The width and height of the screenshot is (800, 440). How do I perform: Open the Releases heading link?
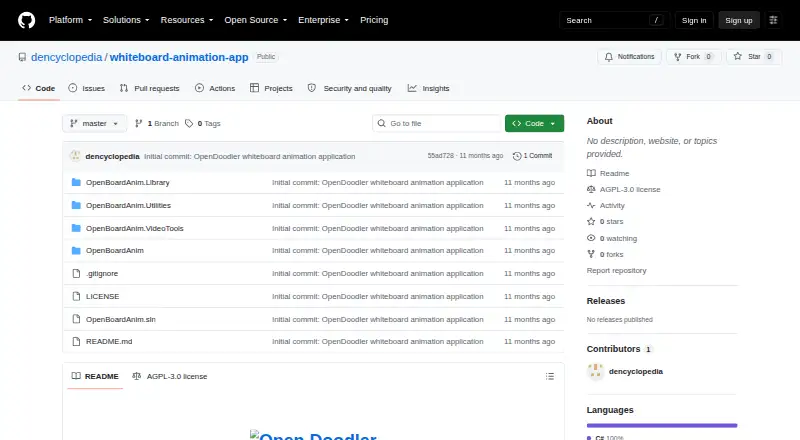click(x=606, y=301)
